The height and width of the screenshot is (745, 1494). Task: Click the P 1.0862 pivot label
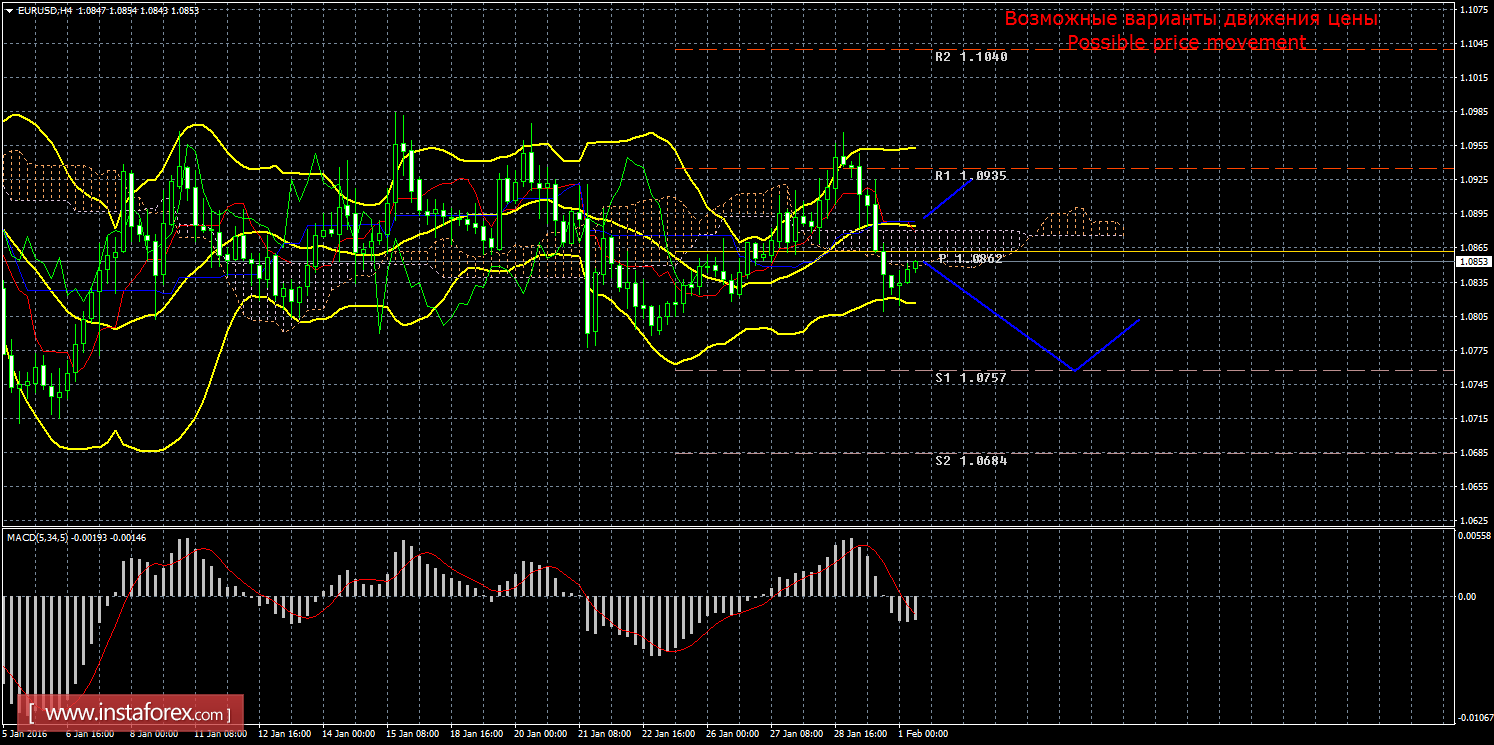tap(970, 258)
